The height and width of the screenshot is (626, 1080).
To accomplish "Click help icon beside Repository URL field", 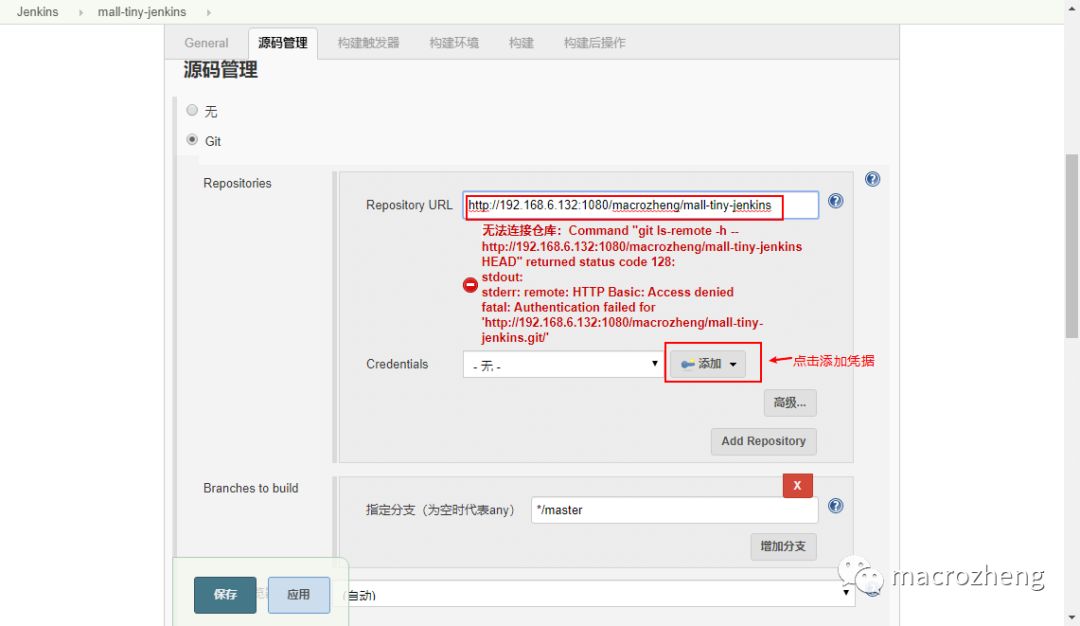I will coord(835,201).
